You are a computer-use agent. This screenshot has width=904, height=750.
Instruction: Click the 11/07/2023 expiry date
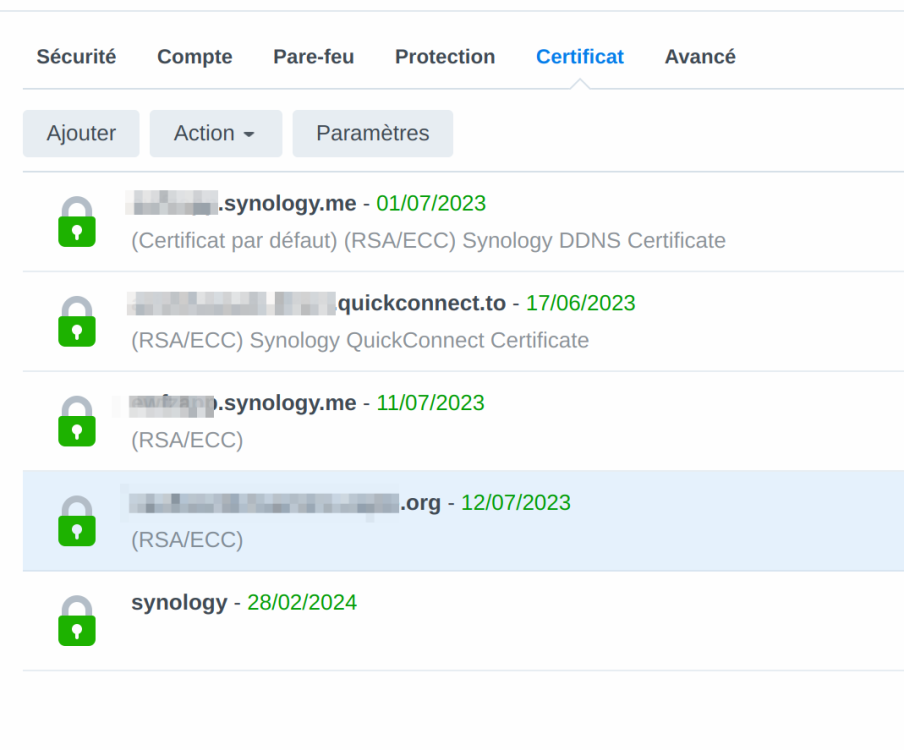[x=431, y=403]
